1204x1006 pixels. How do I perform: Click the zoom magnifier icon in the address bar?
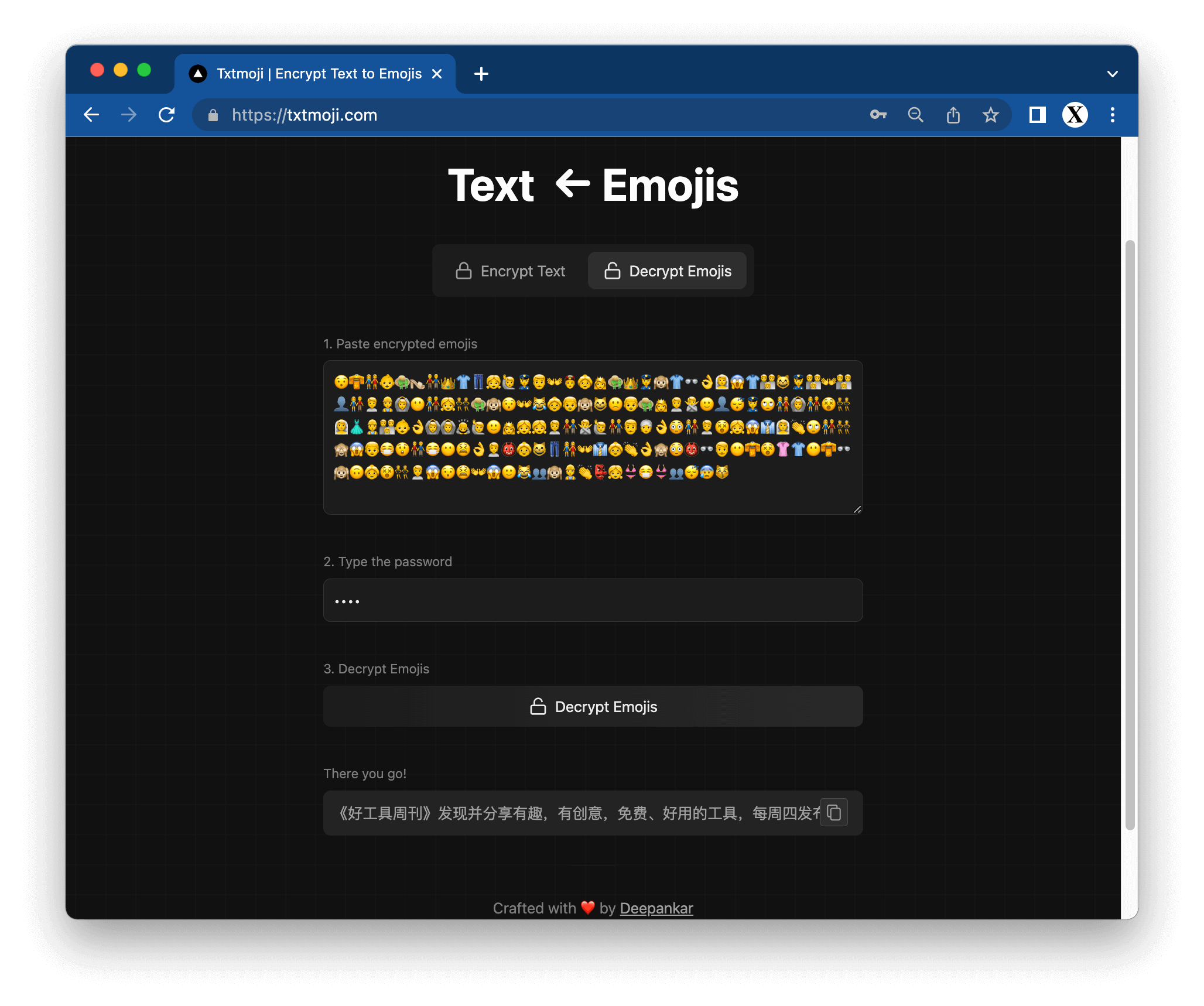[915, 115]
